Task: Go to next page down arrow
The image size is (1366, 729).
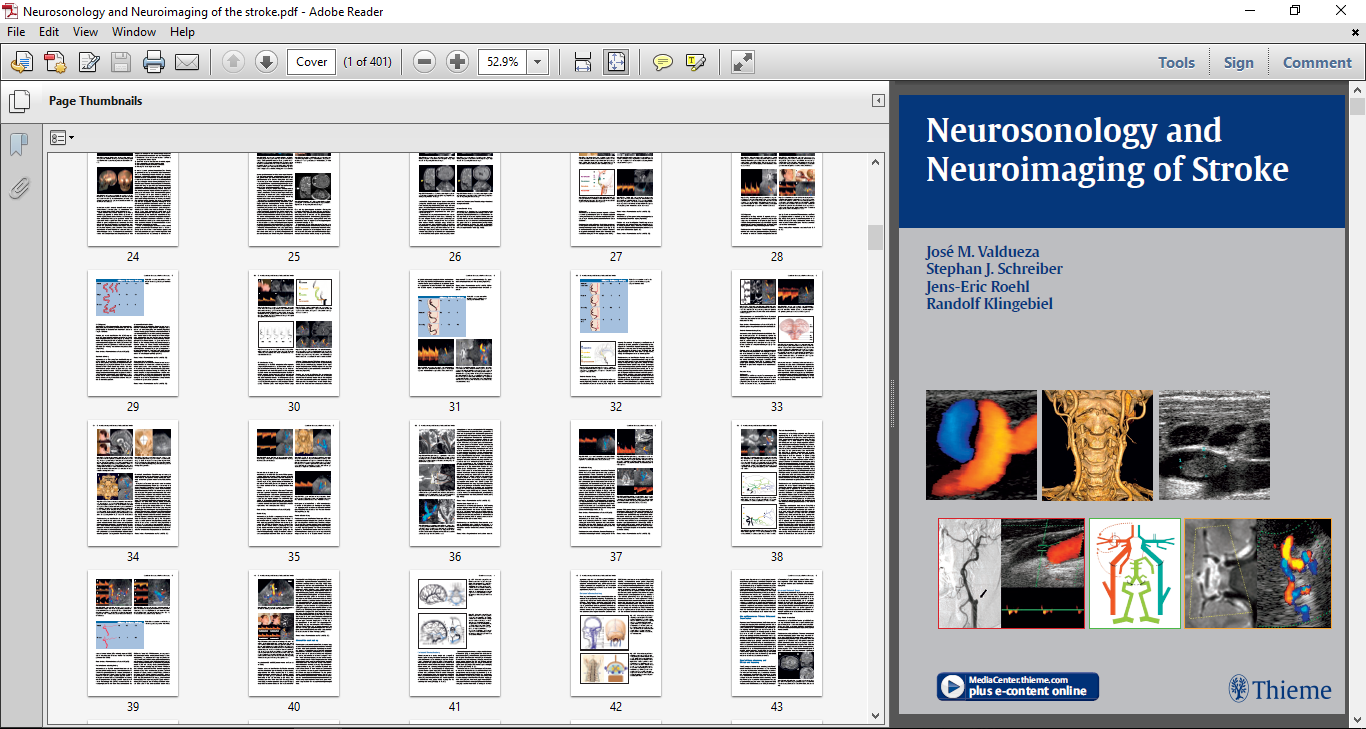Action: point(266,62)
